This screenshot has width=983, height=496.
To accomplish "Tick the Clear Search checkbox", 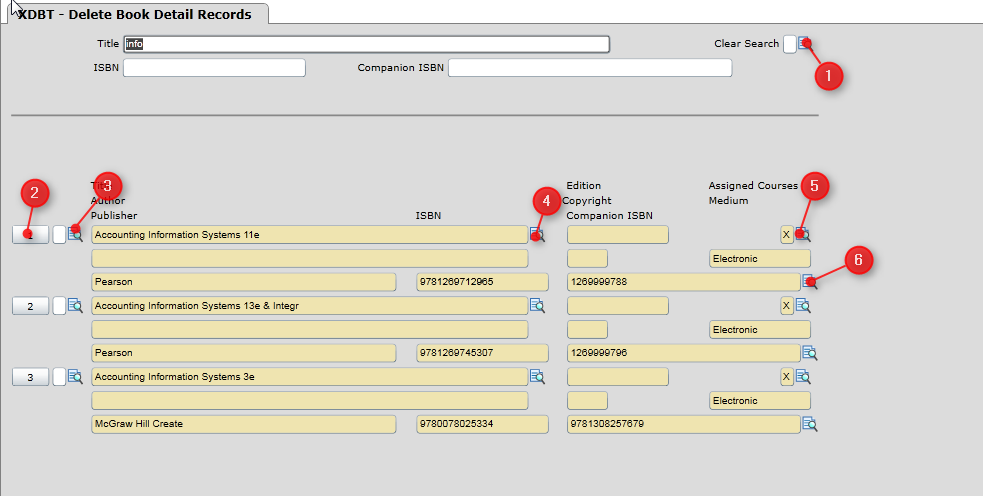I will (x=789, y=44).
